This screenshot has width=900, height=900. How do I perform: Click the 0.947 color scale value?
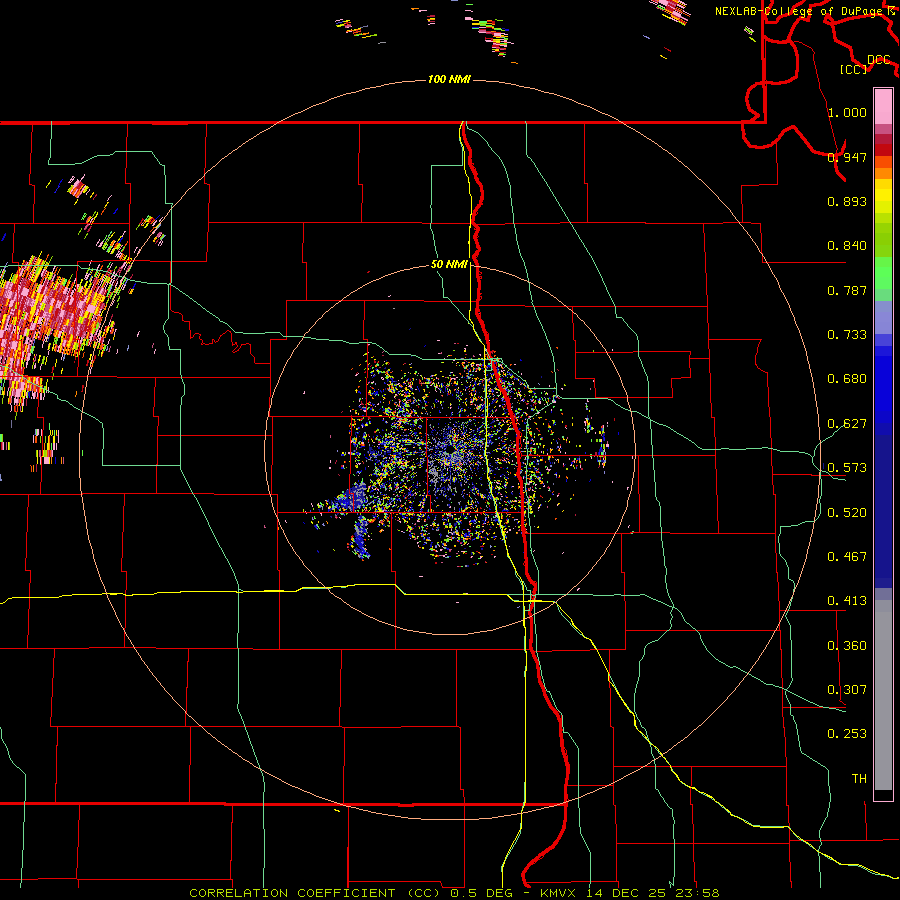click(x=847, y=157)
